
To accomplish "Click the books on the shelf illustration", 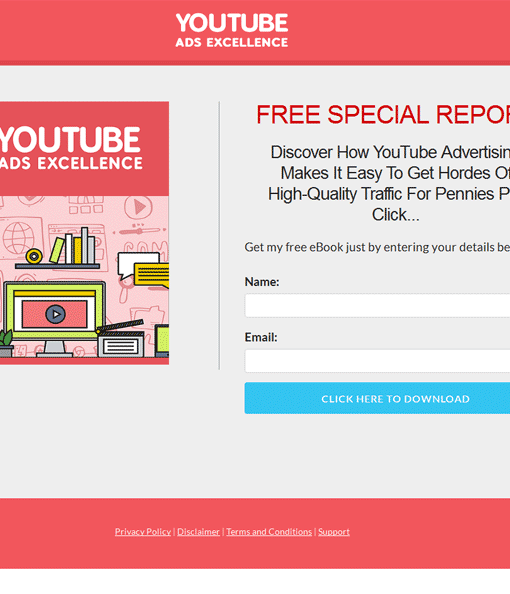I will (73, 246).
